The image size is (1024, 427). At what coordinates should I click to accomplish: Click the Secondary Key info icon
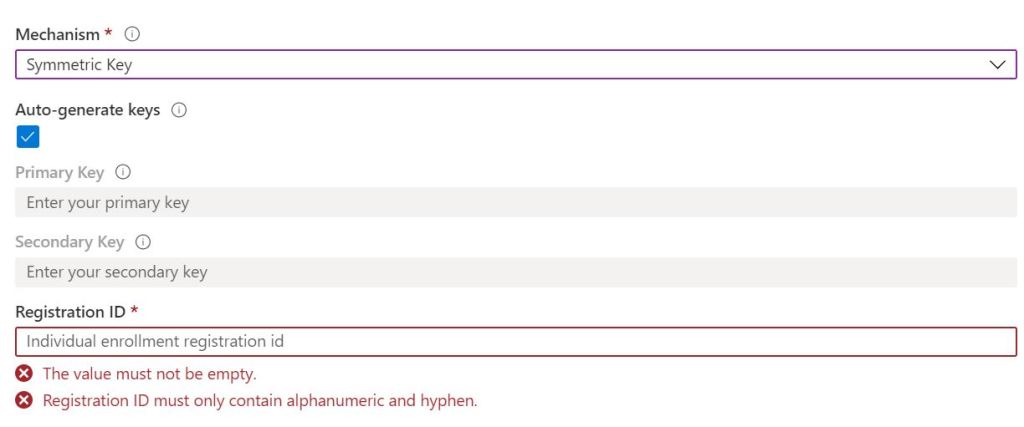click(x=143, y=243)
